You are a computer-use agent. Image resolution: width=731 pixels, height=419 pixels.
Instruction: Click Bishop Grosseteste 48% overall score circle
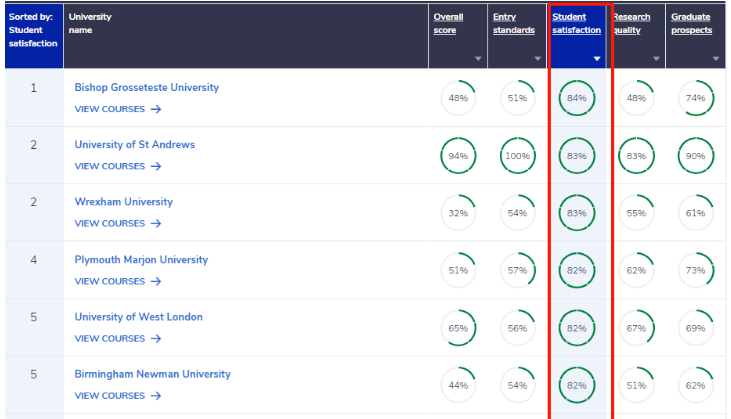click(x=458, y=98)
